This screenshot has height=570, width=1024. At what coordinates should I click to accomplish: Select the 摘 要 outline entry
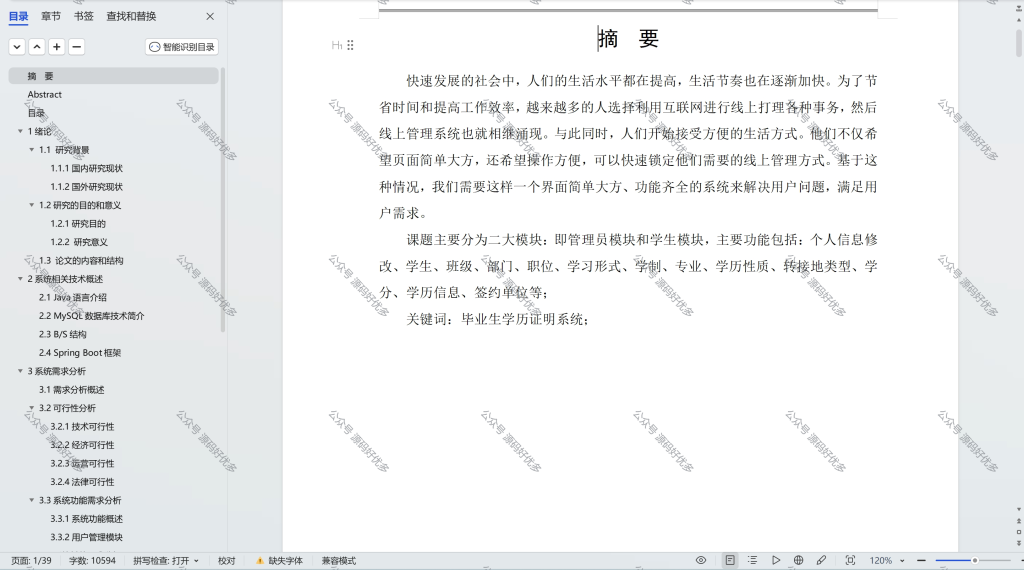(x=114, y=76)
